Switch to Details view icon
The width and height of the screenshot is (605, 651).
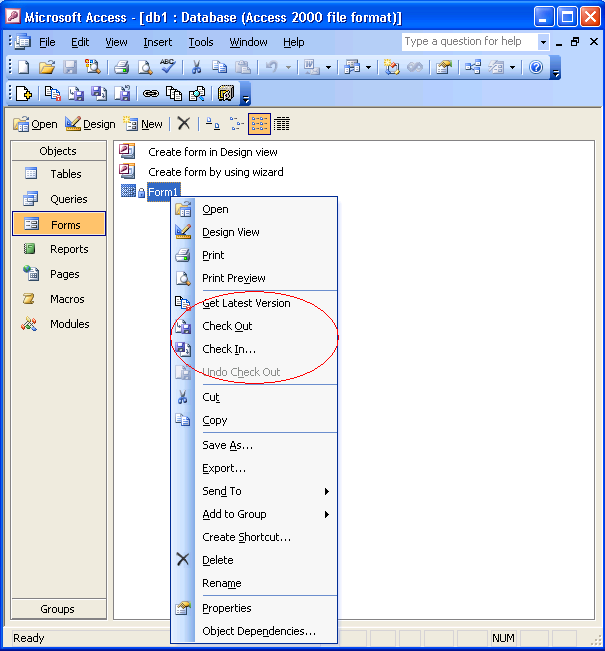(x=282, y=124)
